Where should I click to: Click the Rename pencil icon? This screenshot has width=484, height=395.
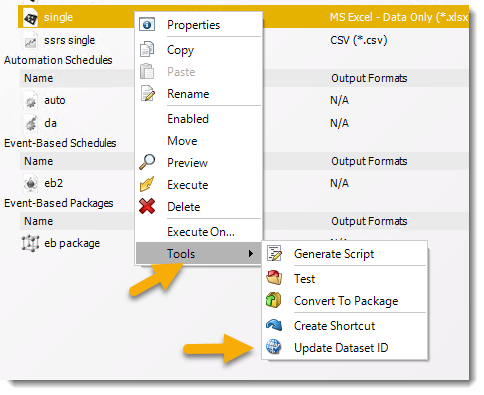point(147,93)
